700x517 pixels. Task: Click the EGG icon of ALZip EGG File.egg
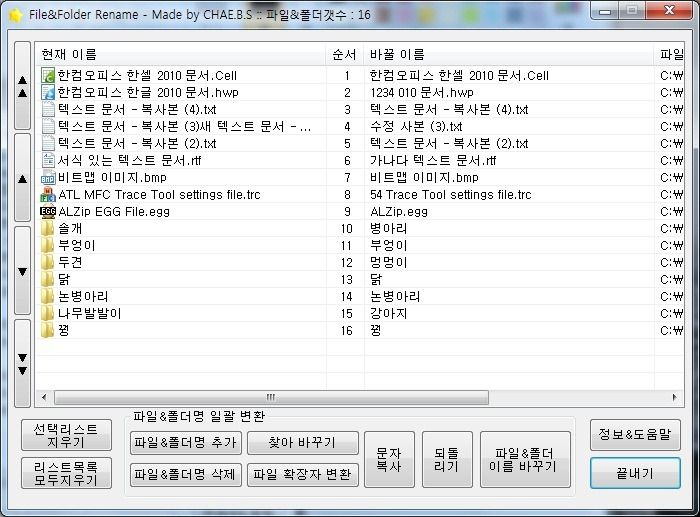tap(48, 211)
